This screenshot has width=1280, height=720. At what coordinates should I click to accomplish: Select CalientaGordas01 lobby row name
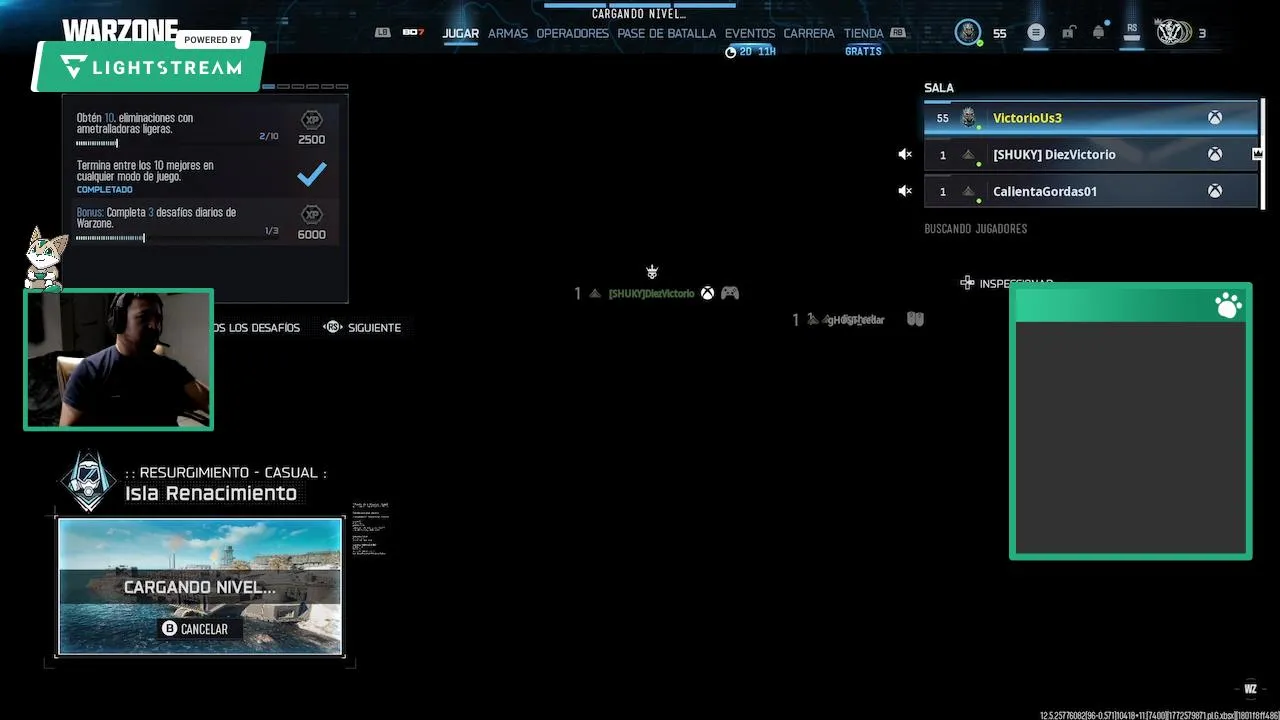pos(1045,191)
